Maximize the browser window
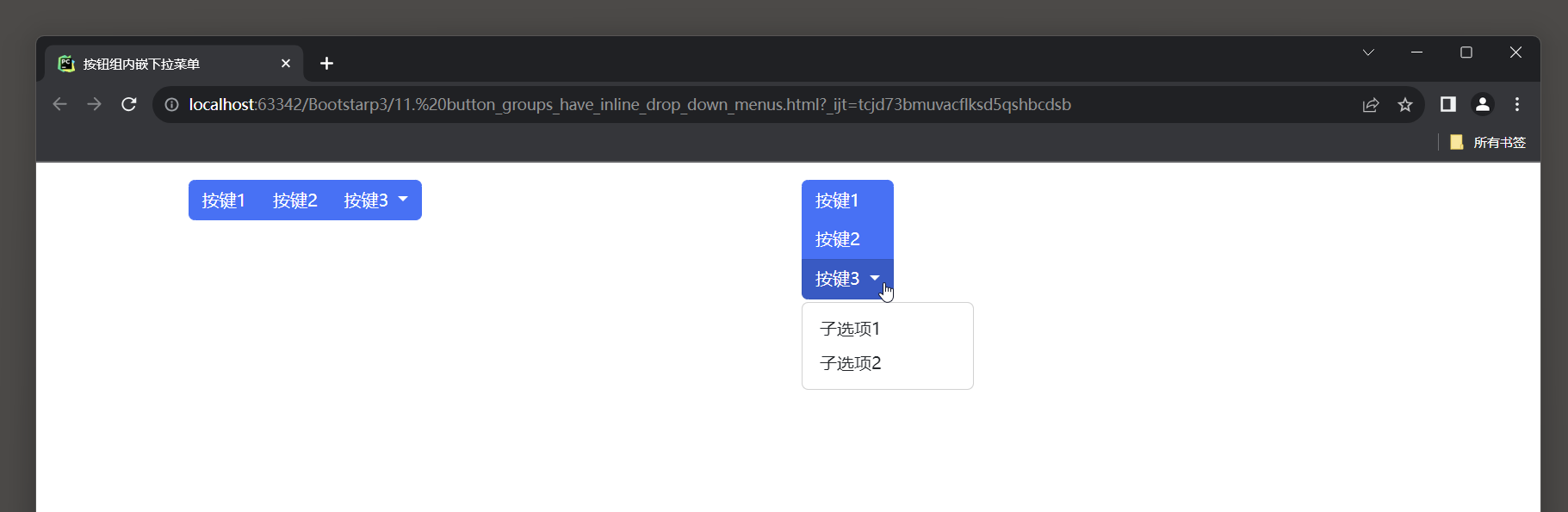1568x512 pixels. pyautogui.click(x=1466, y=52)
